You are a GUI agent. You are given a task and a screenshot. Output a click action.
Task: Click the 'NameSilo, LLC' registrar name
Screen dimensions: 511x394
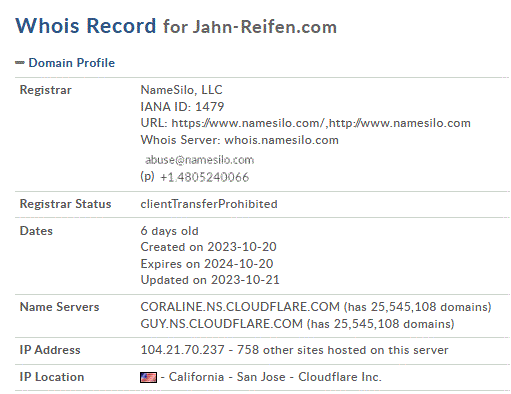pos(181,90)
